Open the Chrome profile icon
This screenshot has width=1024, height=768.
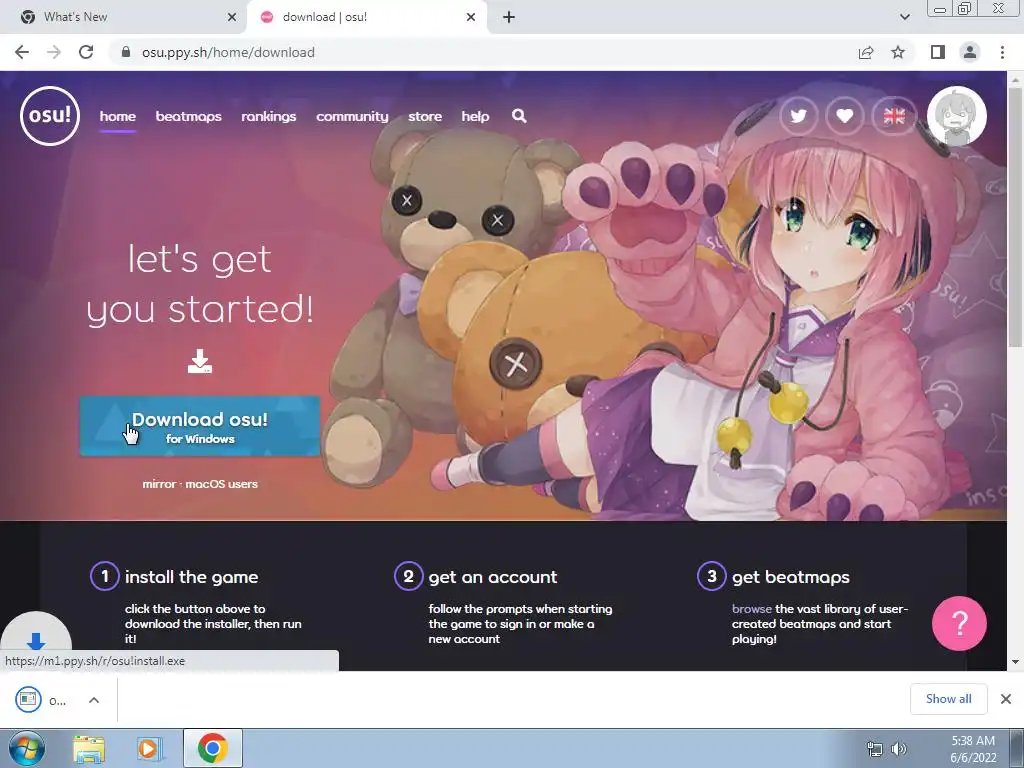[970, 52]
